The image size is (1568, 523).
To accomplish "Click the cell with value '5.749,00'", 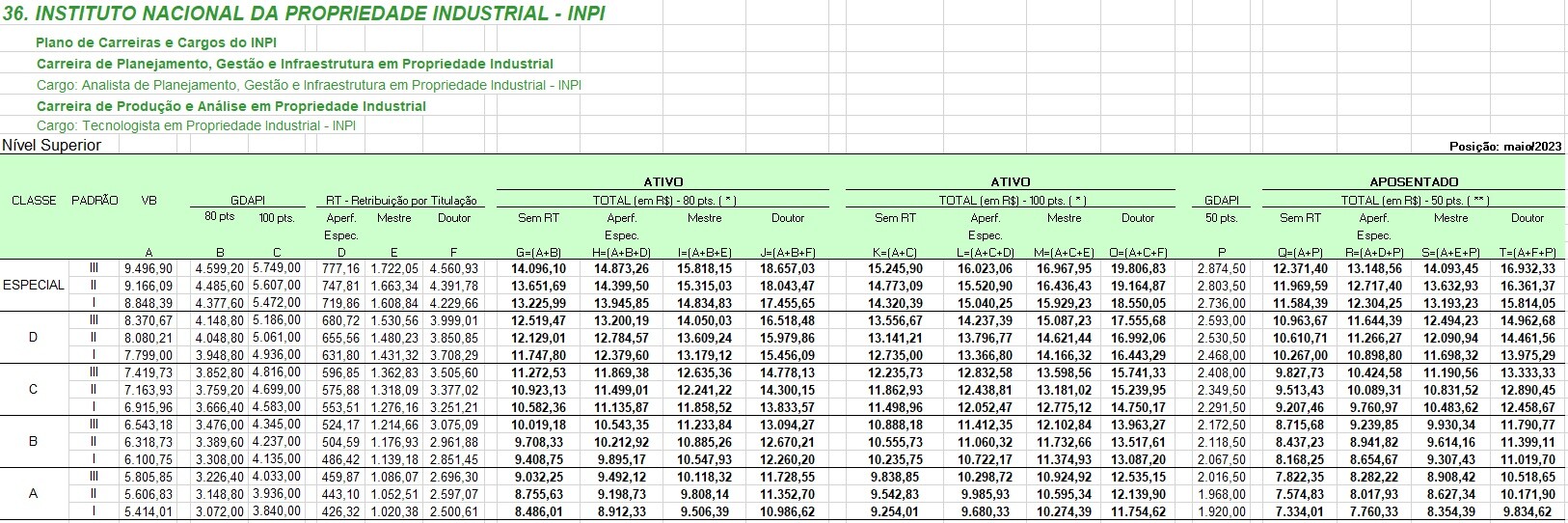I will [x=277, y=268].
